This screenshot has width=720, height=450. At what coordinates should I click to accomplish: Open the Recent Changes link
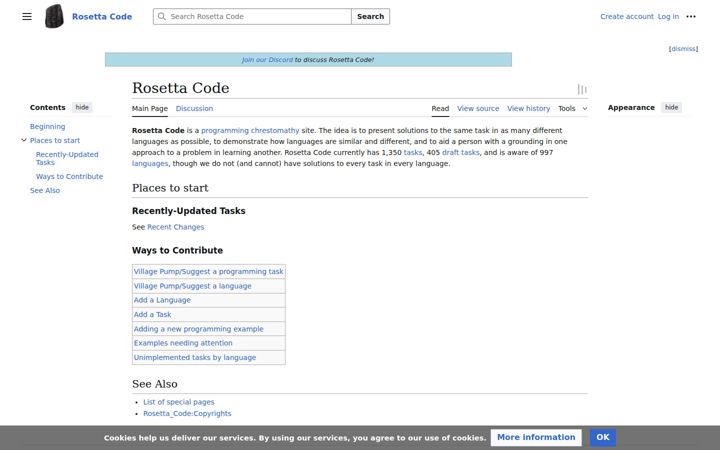175,227
